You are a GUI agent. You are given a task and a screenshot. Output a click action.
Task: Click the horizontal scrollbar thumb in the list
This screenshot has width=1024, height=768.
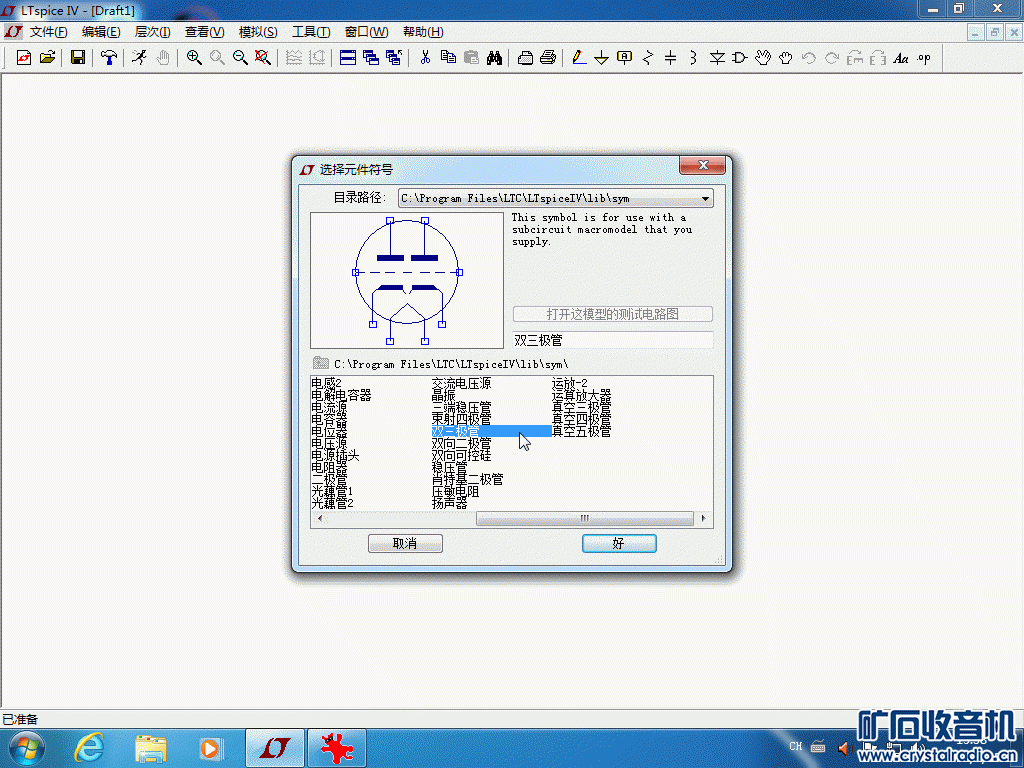pyautogui.click(x=584, y=519)
